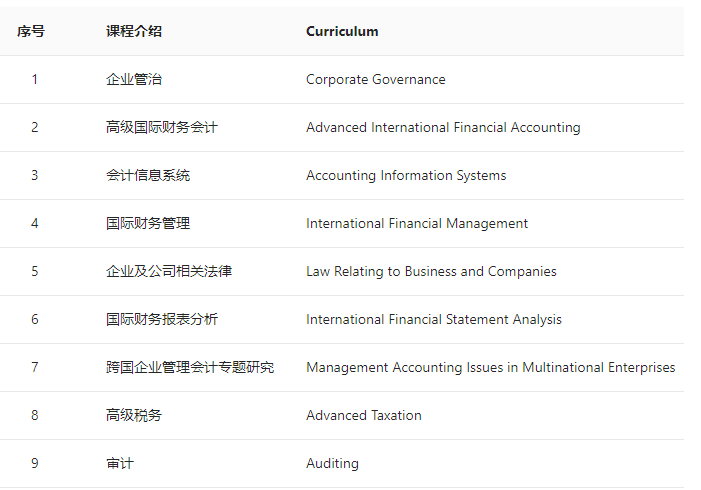Screen dimensions: 701x490
Task: Select the 高级国际财务会计 cell
Action: [162, 127]
